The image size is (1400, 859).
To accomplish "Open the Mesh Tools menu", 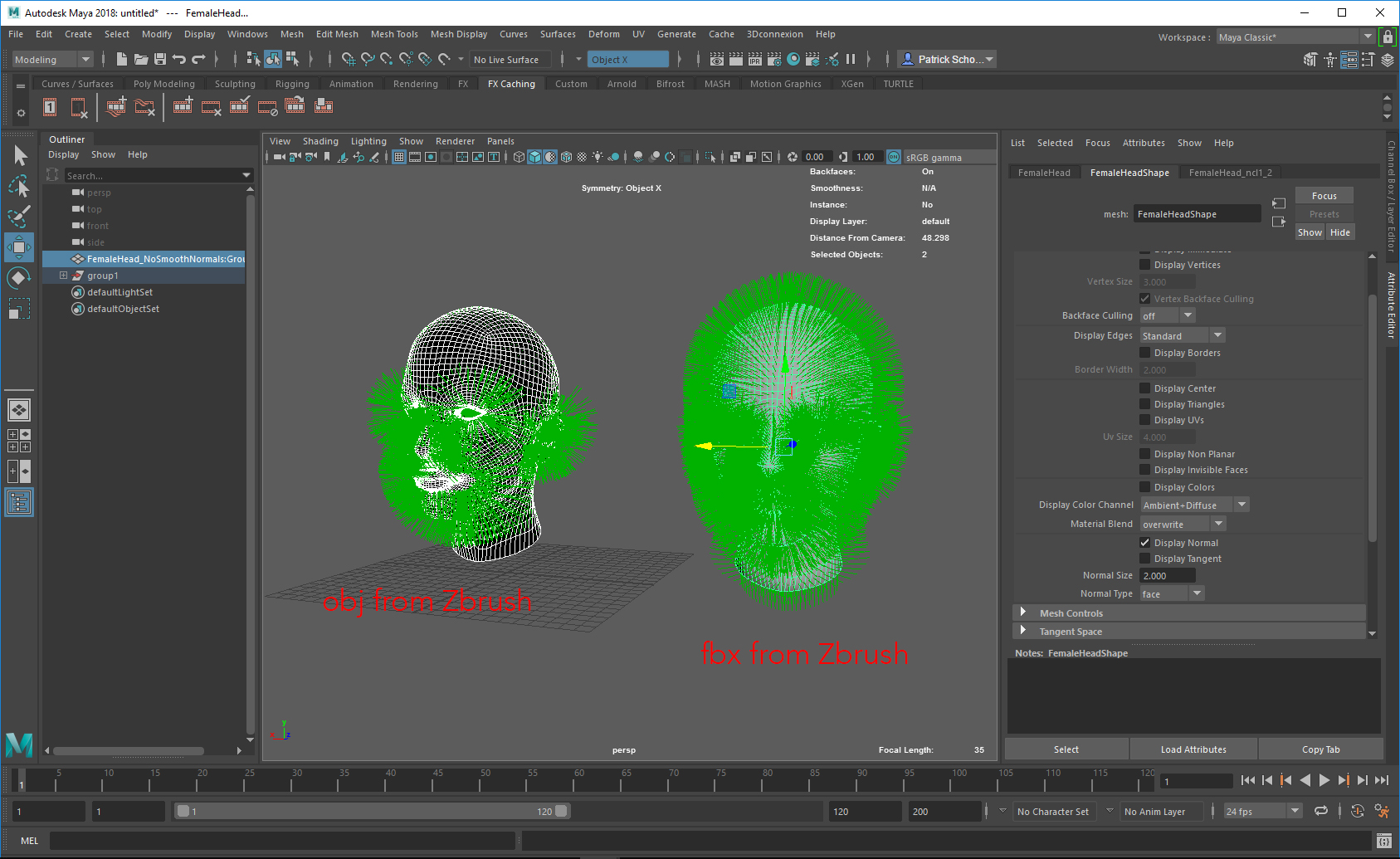I will (394, 34).
